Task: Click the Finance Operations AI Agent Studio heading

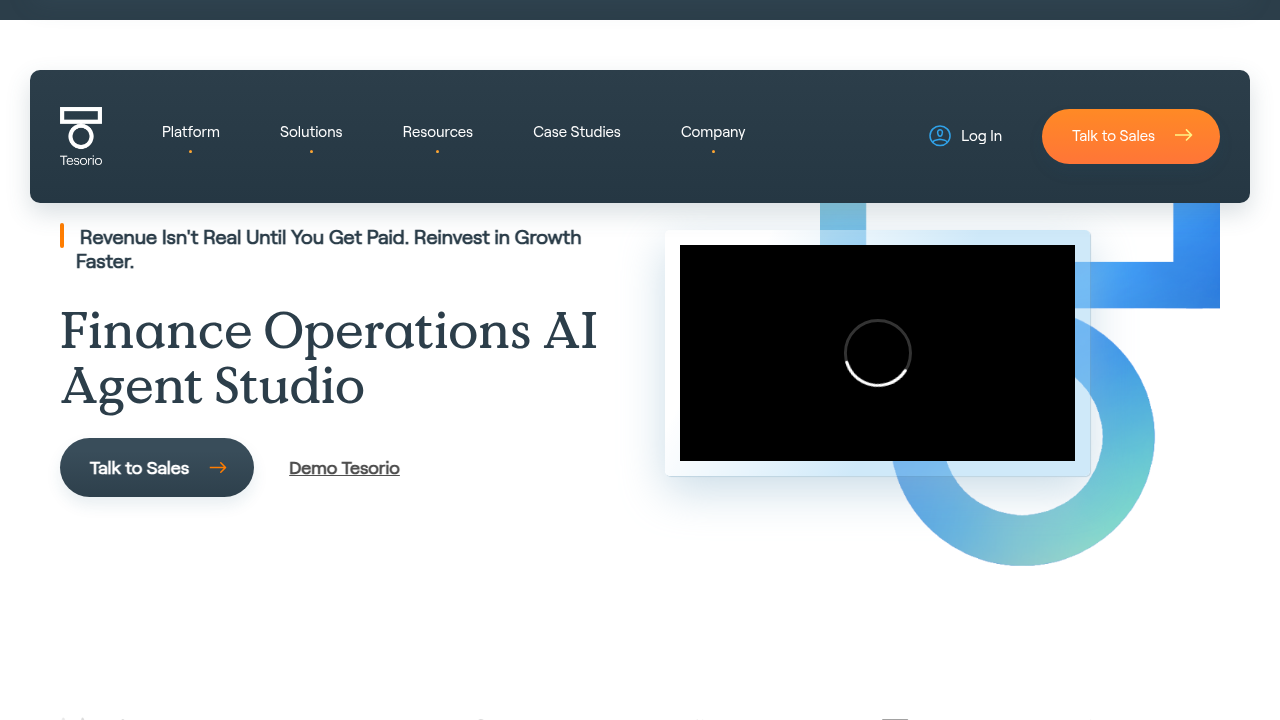Action: click(x=329, y=358)
